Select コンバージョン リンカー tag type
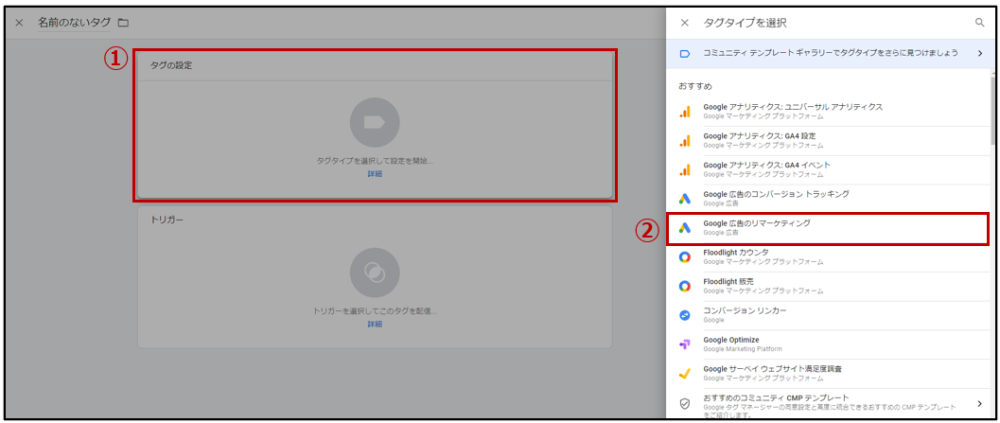 pos(830,315)
